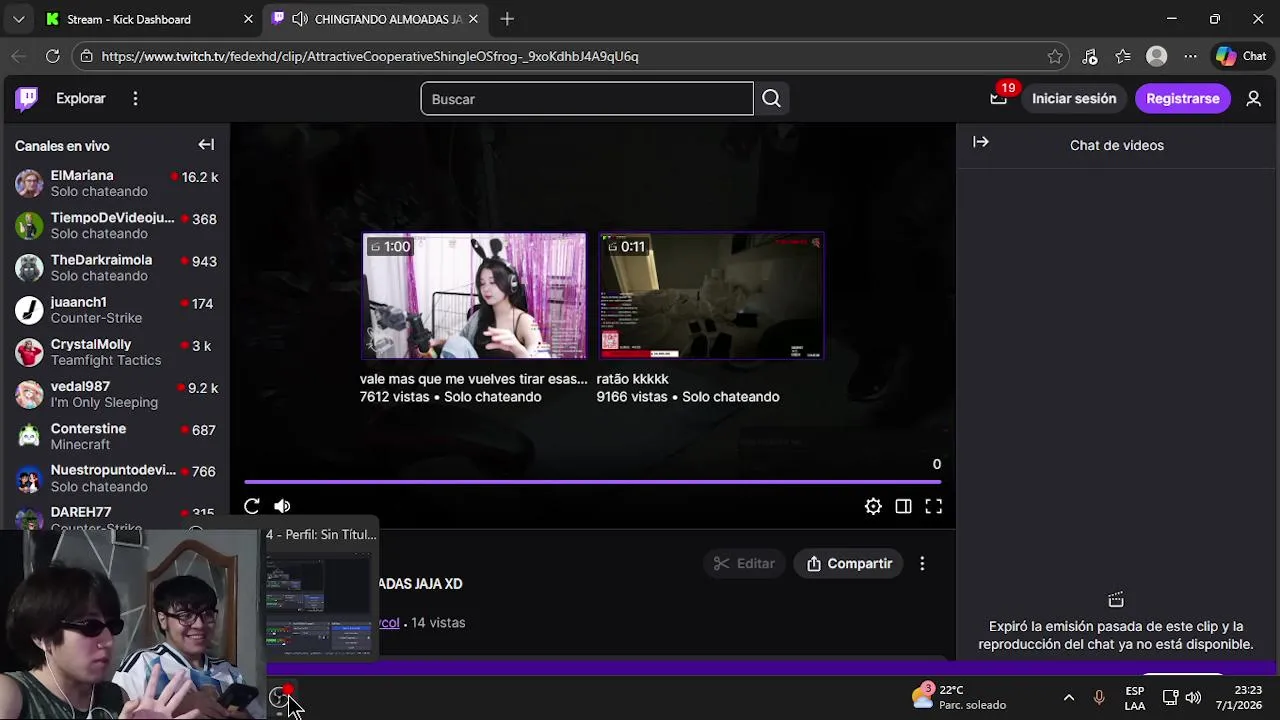This screenshot has height=720, width=1280.
Task: View site information lock icon
Action: pyautogui.click(x=87, y=56)
